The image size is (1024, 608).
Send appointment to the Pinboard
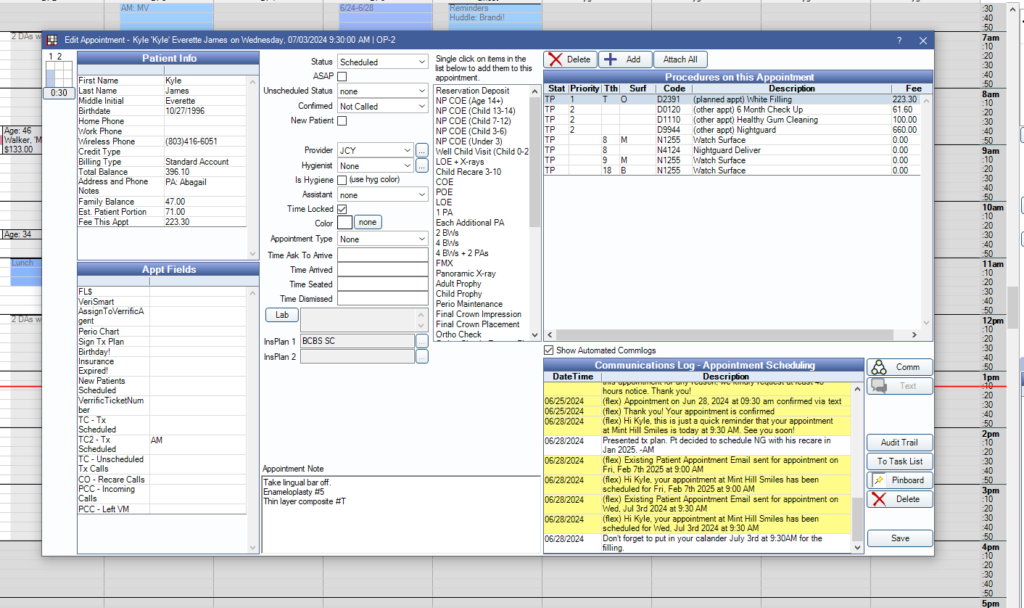899,480
